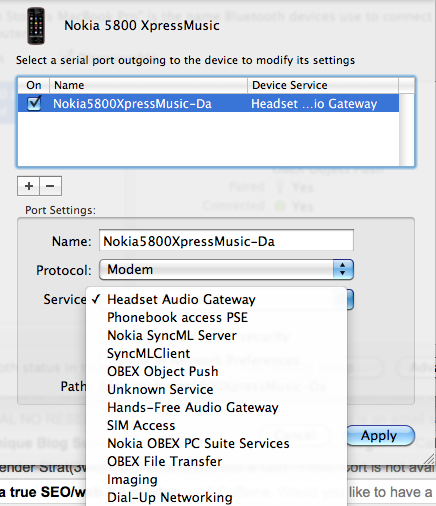Remove selected serial port with minus button
Screen dimensions: 436x506
click(50, 186)
